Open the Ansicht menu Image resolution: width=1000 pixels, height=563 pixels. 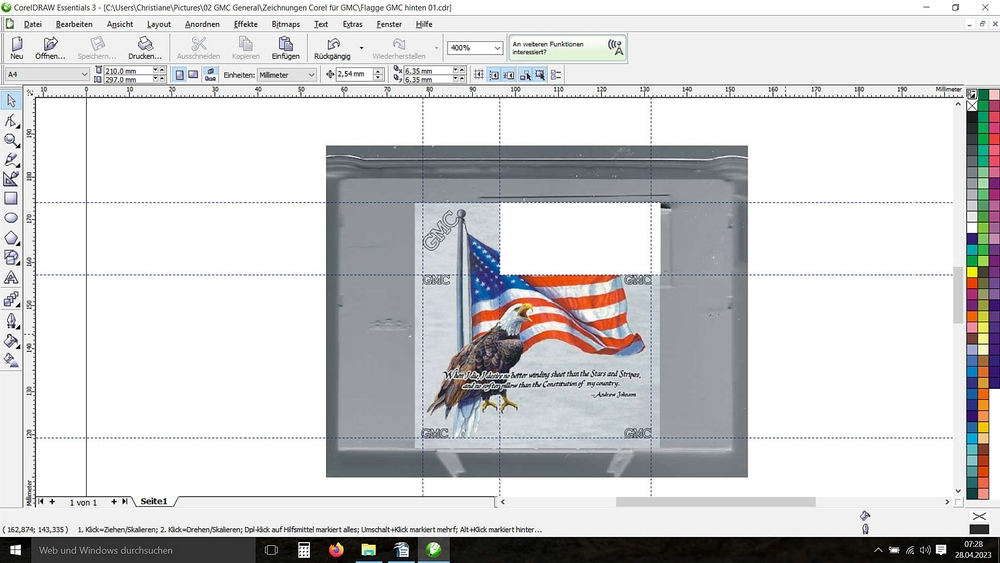tap(120, 24)
